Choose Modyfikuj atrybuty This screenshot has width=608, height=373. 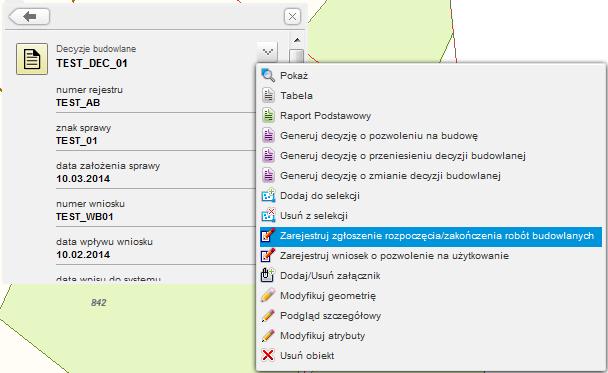tap(322, 336)
